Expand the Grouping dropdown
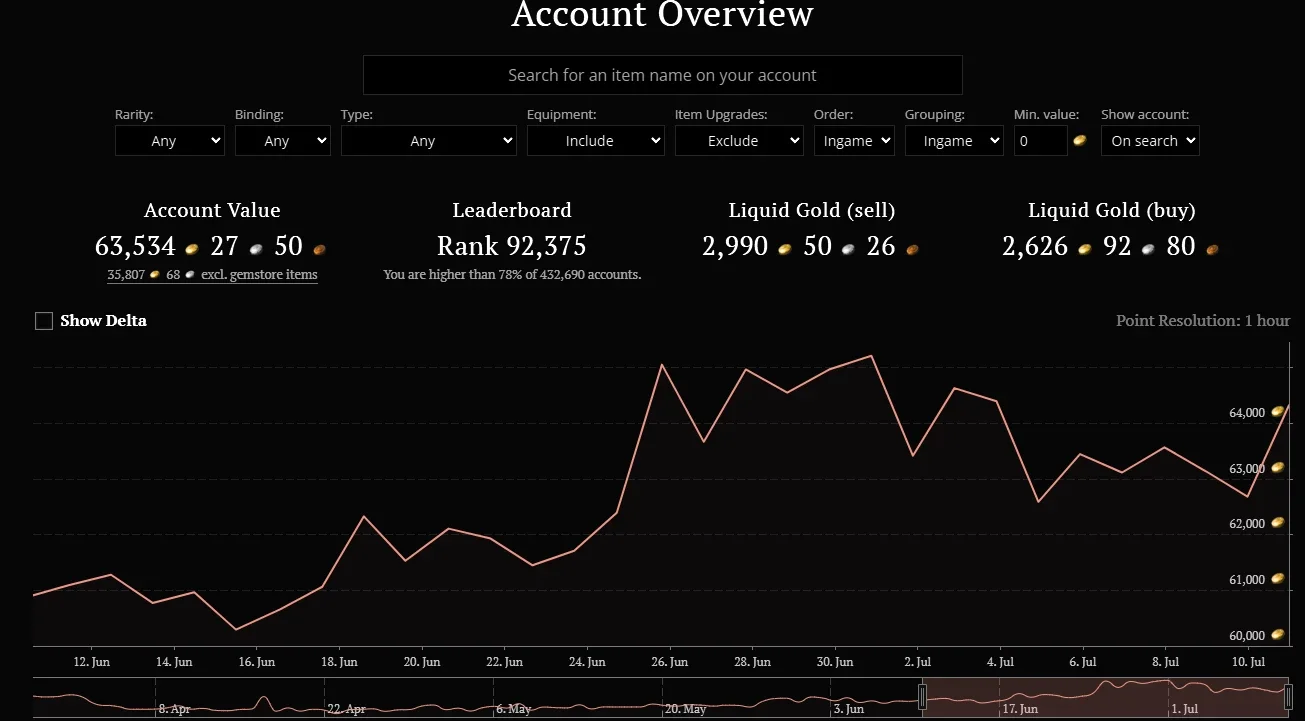The width and height of the screenshot is (1305, 721). pyautogui.click(x=954, y=141)
